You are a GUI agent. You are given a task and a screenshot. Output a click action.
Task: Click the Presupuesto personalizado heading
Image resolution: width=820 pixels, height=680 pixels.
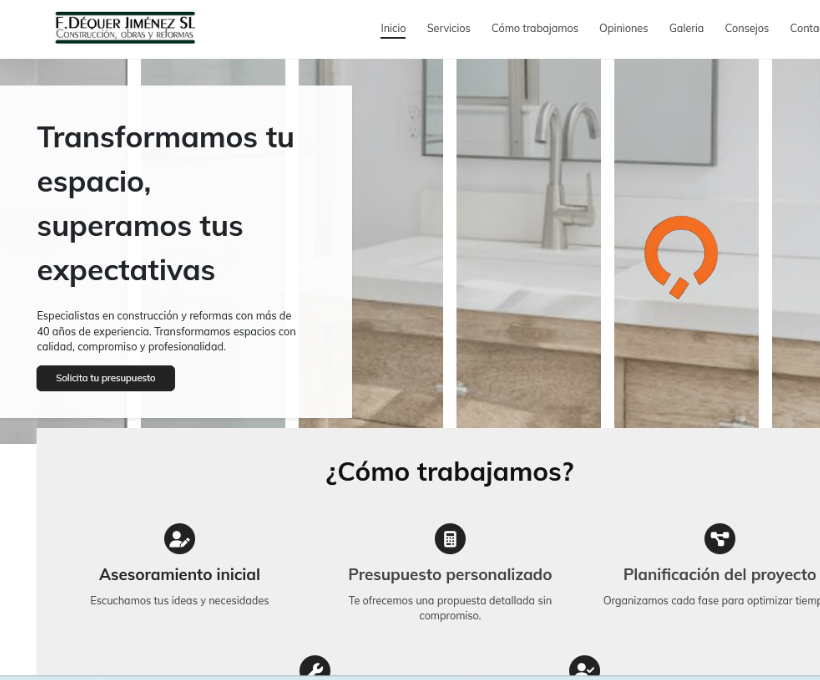point(450,575)
